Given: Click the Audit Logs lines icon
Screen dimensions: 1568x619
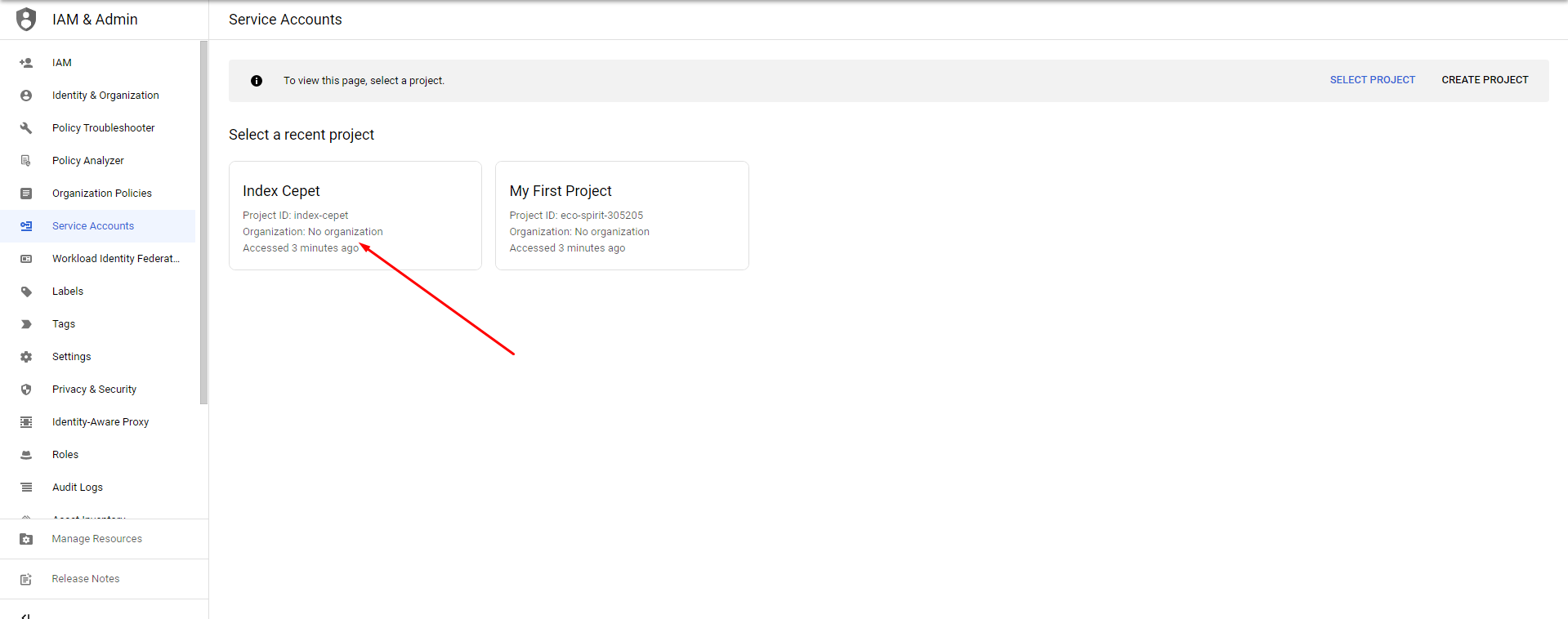Looking at the screenshot, I should click(x=26, y=488).
